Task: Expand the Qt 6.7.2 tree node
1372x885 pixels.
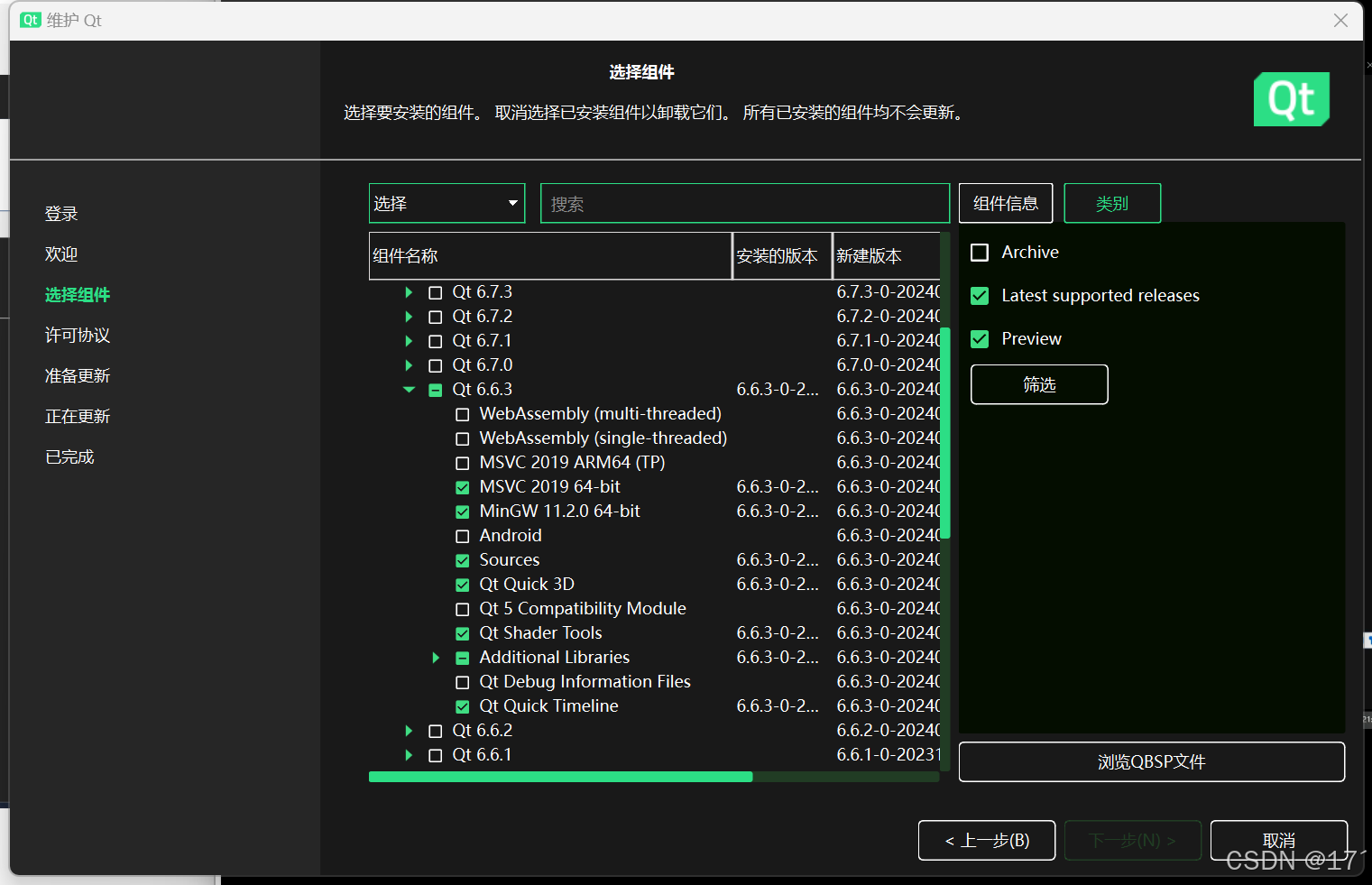Action: [x=409, y=317]
